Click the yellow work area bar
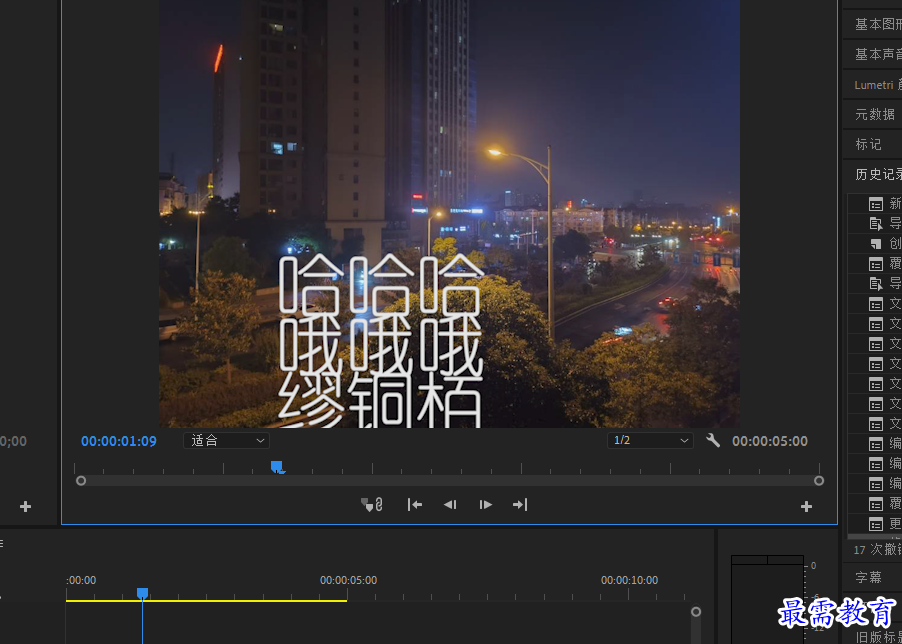The height and width of the screenshot is (644, 902). (206, 601)
